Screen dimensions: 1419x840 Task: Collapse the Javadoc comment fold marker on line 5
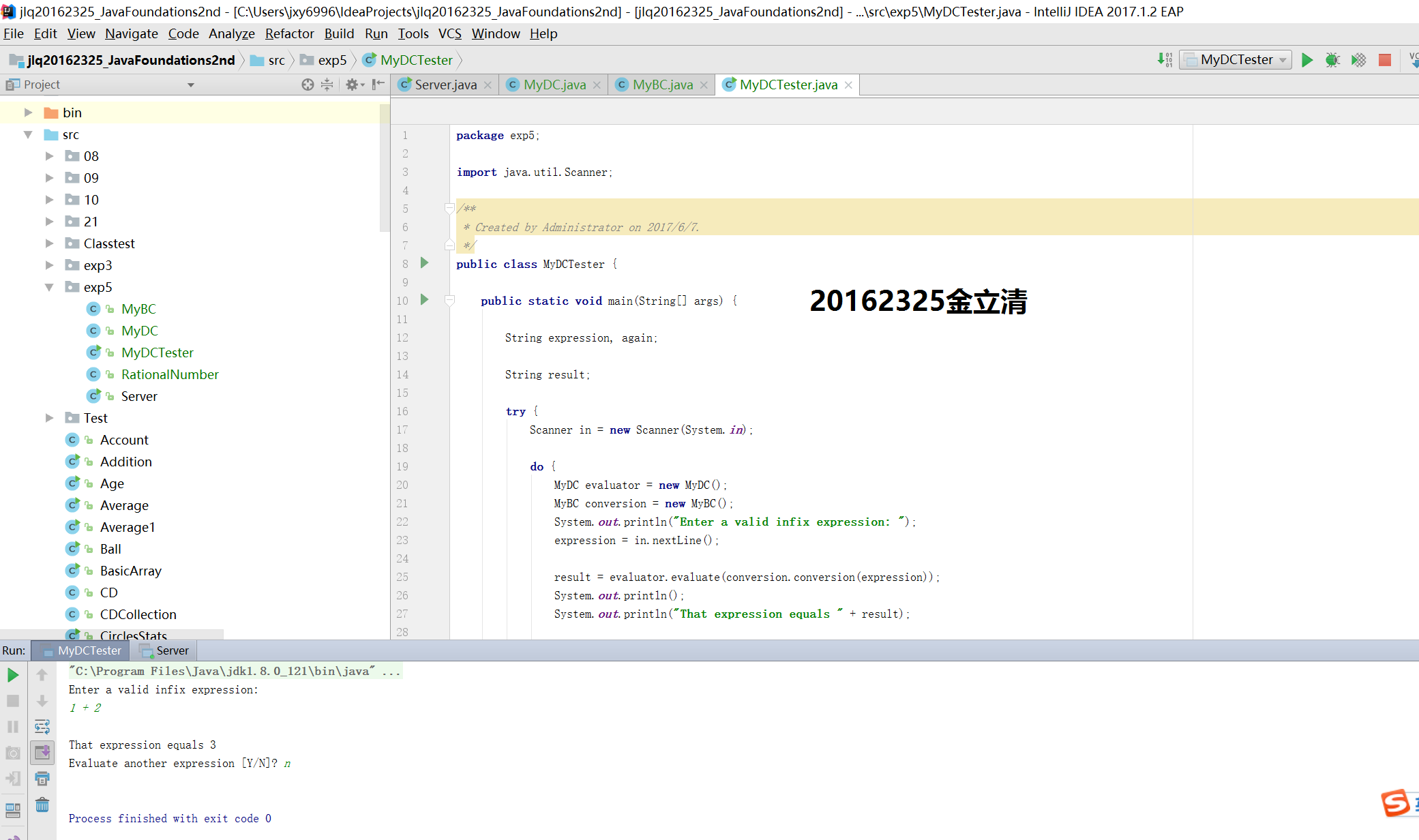449,209
